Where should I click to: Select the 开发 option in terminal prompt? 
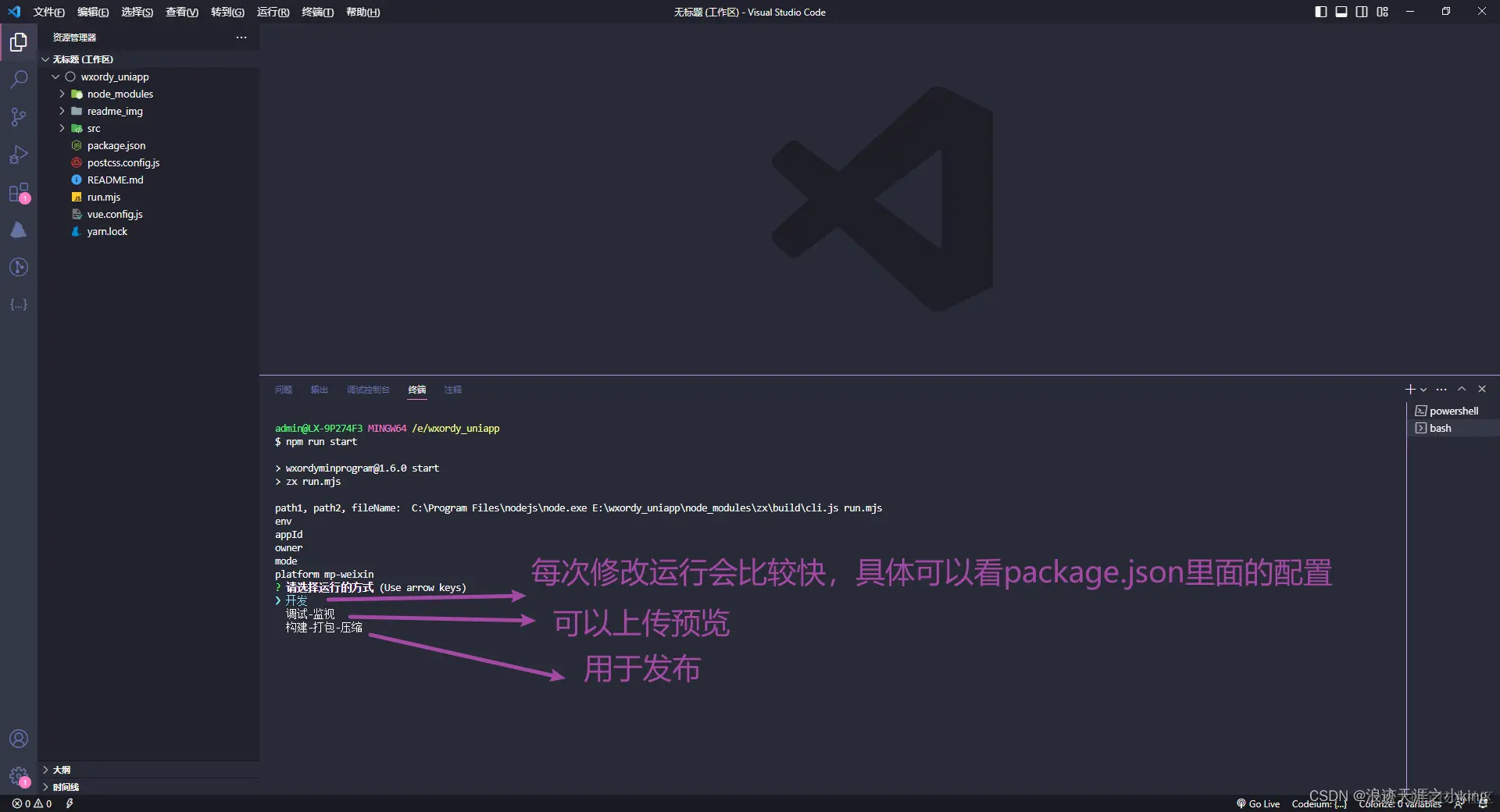coord(297,600)
